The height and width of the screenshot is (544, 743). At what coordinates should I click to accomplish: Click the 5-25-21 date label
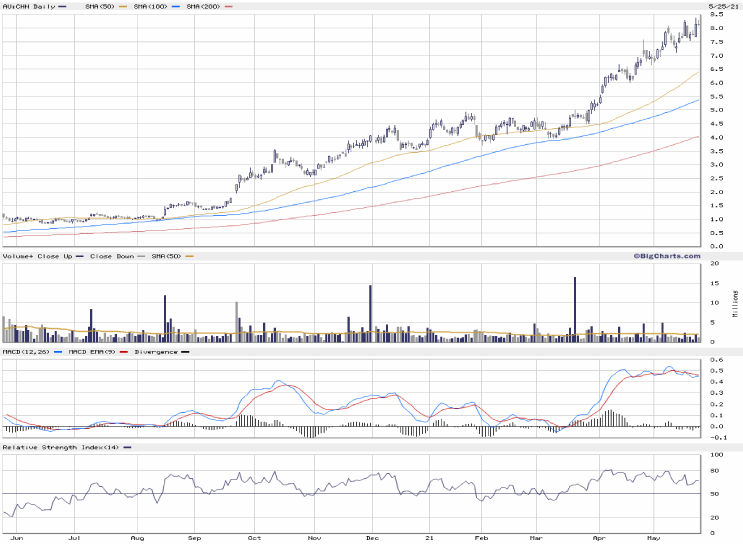pyautogui.click(x=724, y=6)
